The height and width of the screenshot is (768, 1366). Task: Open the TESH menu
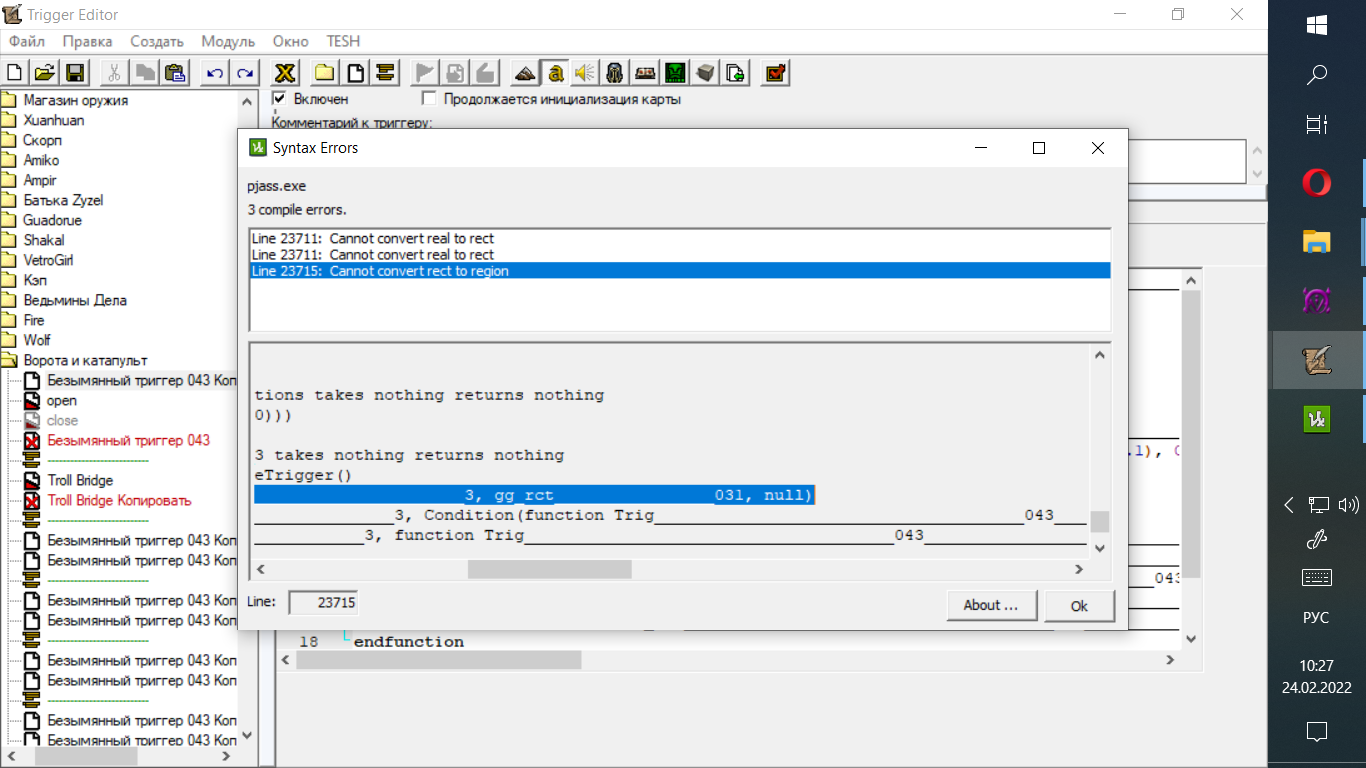(343, 42)
